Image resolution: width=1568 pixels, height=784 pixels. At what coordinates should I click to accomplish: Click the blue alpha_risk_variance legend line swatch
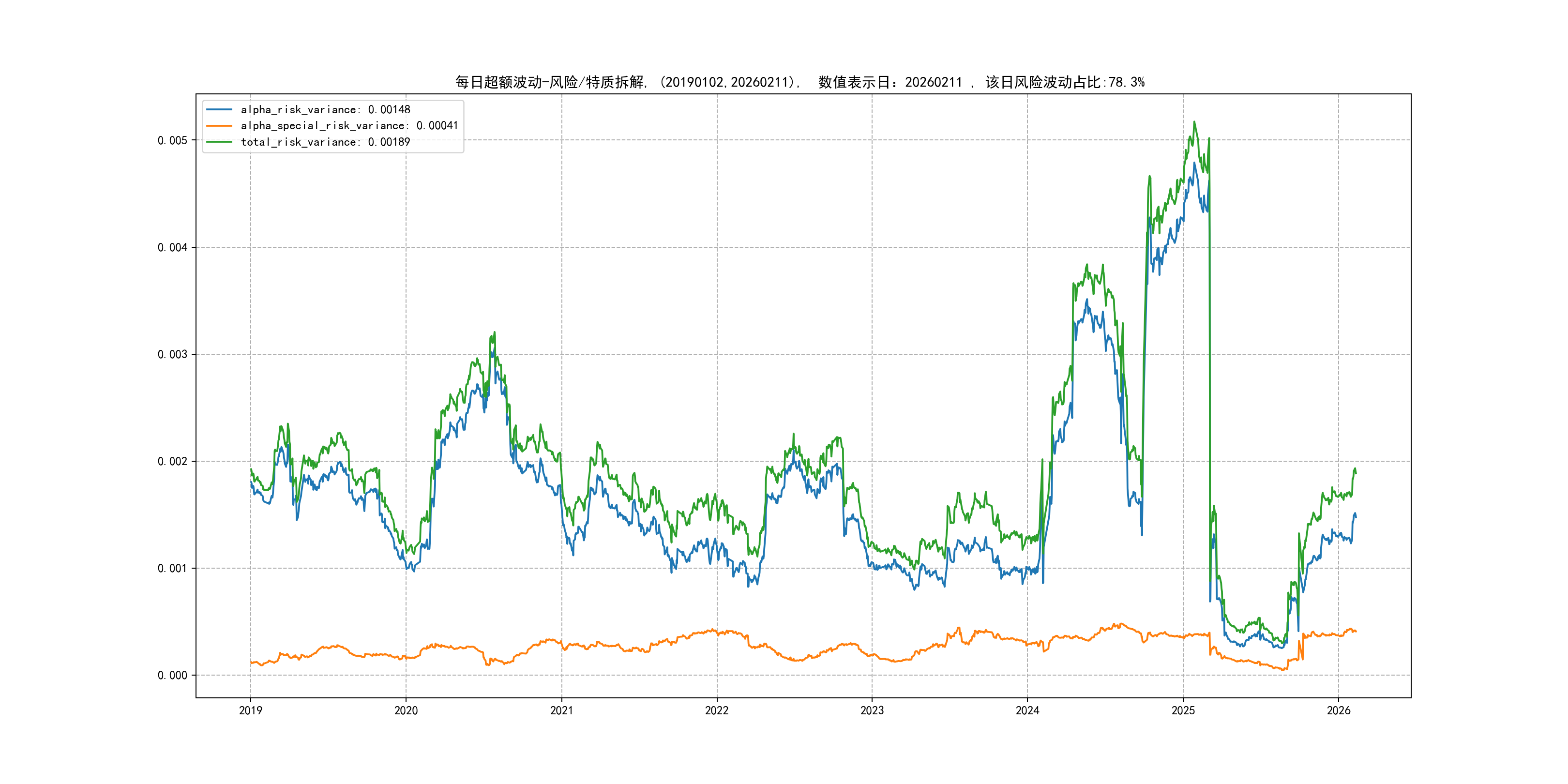[x=219, y=109]
